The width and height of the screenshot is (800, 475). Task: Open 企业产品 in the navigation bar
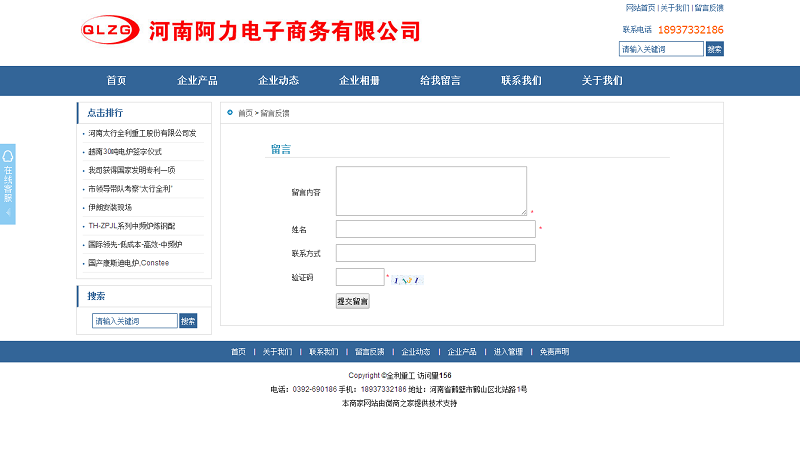pyautogui.click(x=197, y=81)
